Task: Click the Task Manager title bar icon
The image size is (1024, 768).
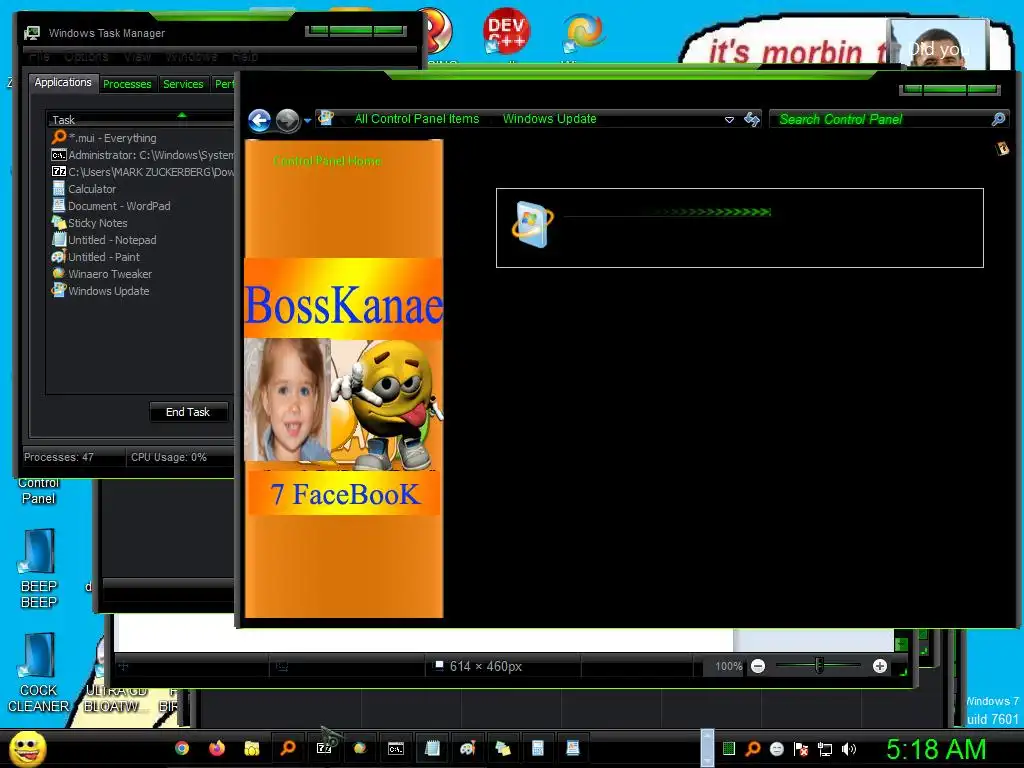Action: (32, 33)
